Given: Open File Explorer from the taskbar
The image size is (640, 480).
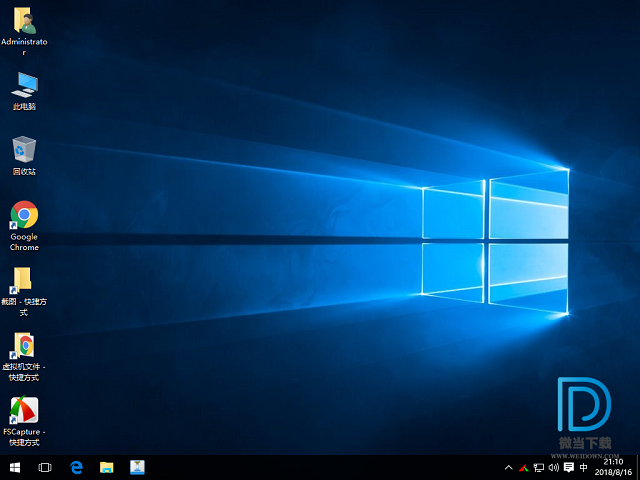Looking at the screenshot, I should tap(107, 468).
